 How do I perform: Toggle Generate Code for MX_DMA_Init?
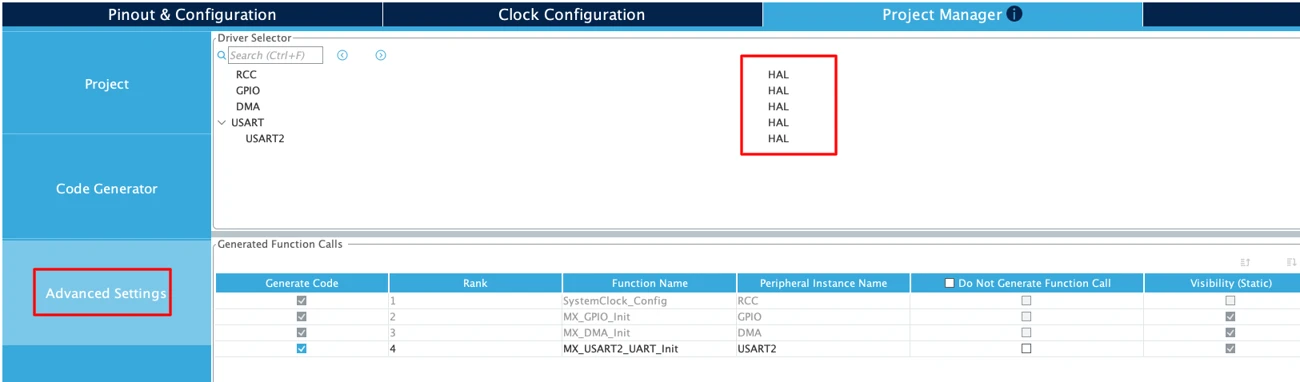click(x=302, y=332)
